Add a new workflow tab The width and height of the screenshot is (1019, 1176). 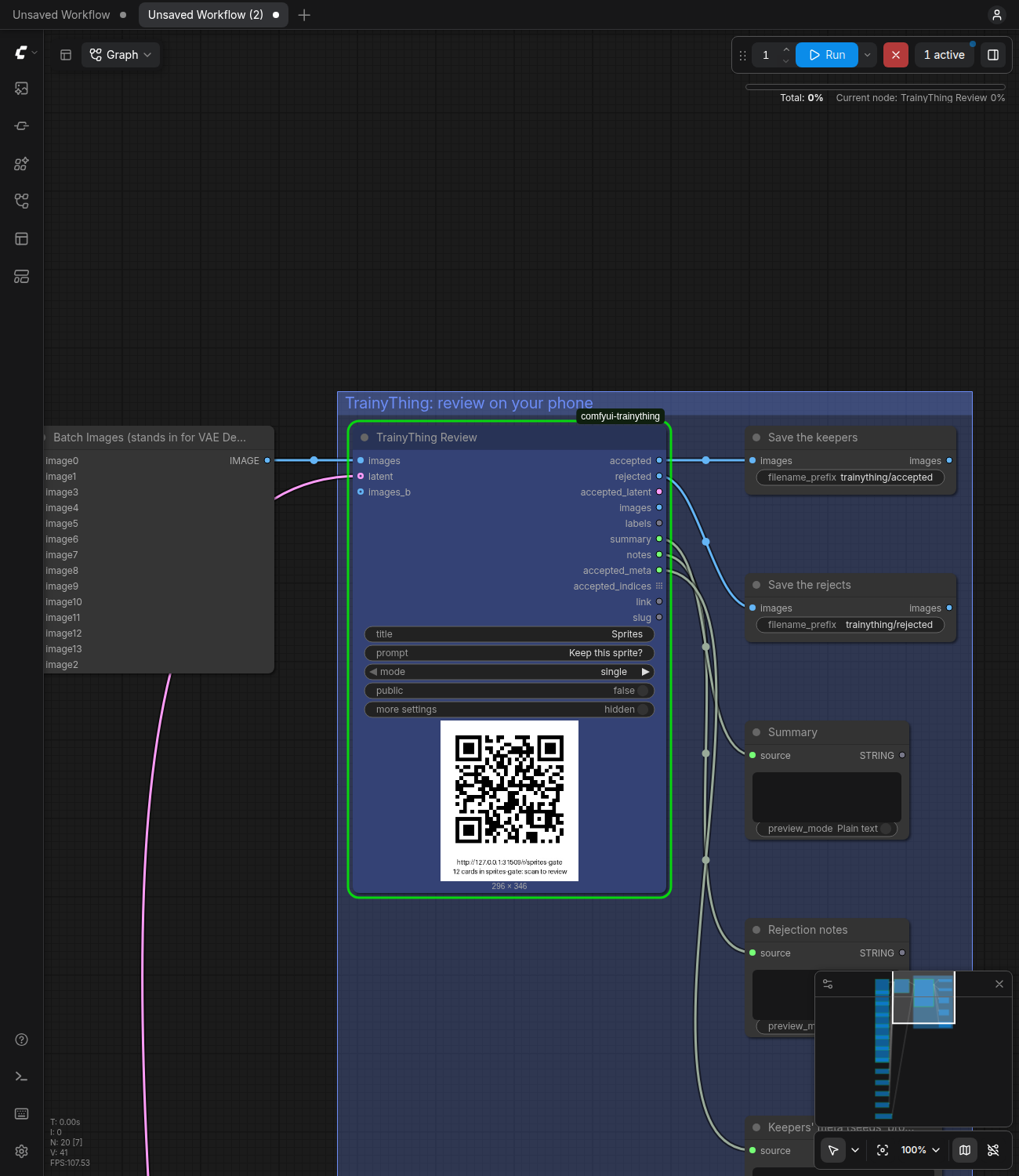tap(304, 15)
